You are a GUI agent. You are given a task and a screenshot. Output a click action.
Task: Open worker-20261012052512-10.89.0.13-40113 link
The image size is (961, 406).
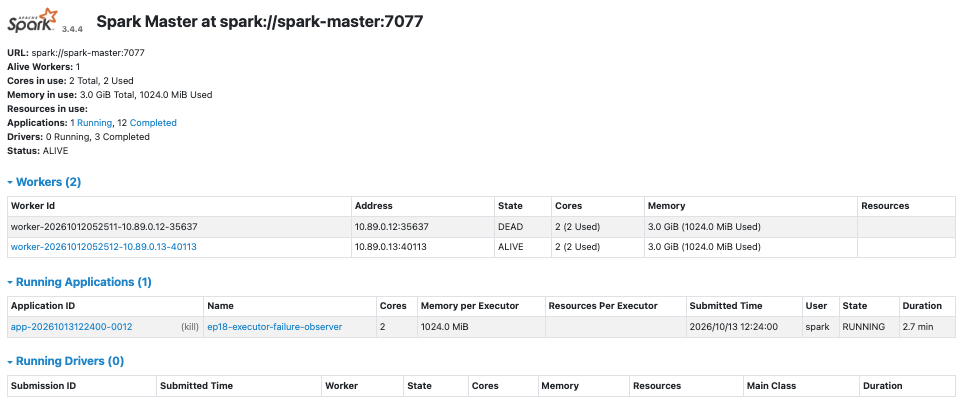click(x=104, y=247)
